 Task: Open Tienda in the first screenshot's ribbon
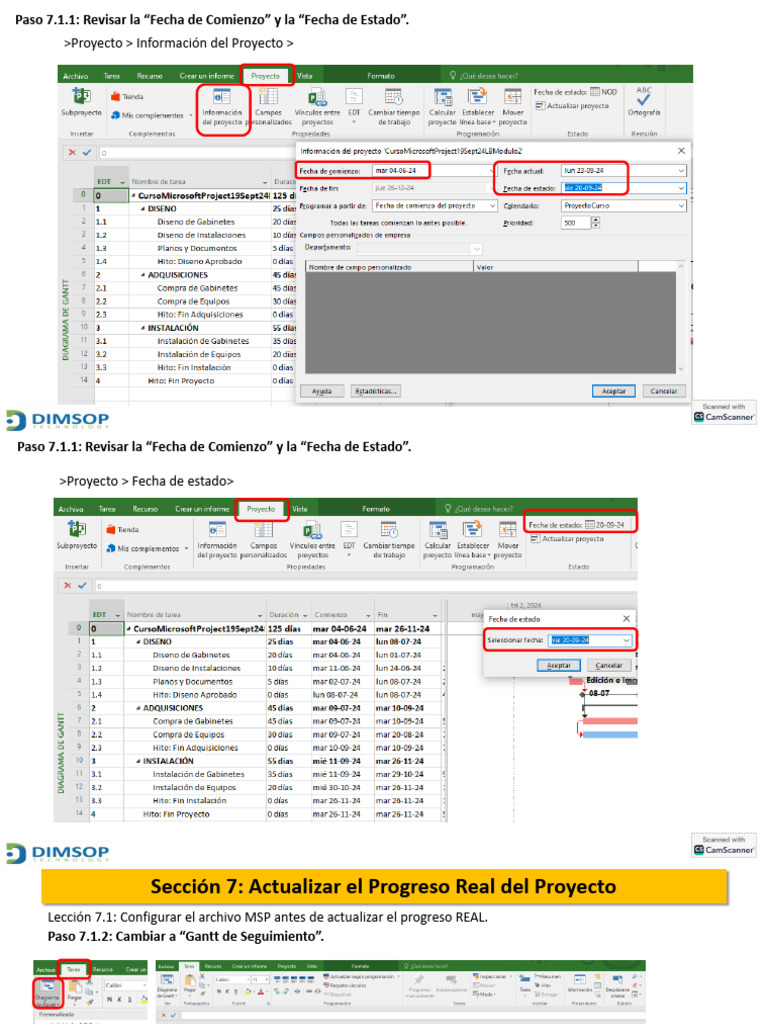[x=127, y=97]
